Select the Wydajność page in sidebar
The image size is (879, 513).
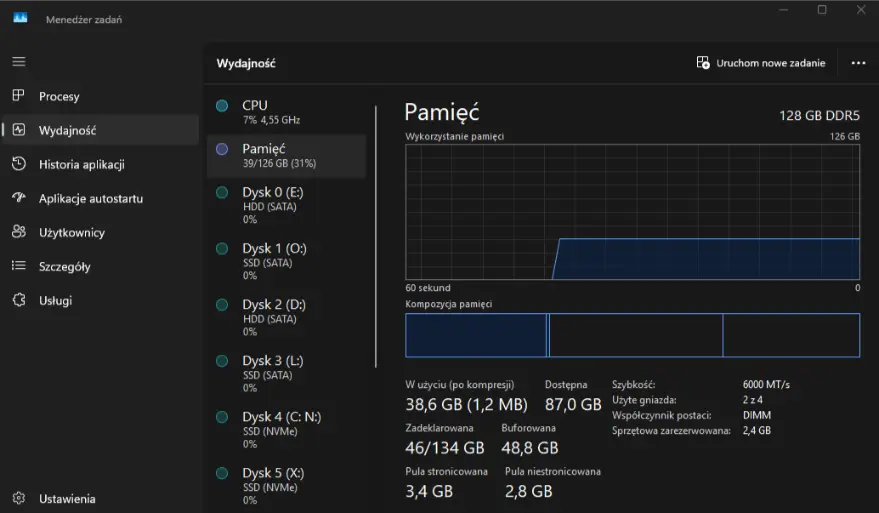pos(101,130)
